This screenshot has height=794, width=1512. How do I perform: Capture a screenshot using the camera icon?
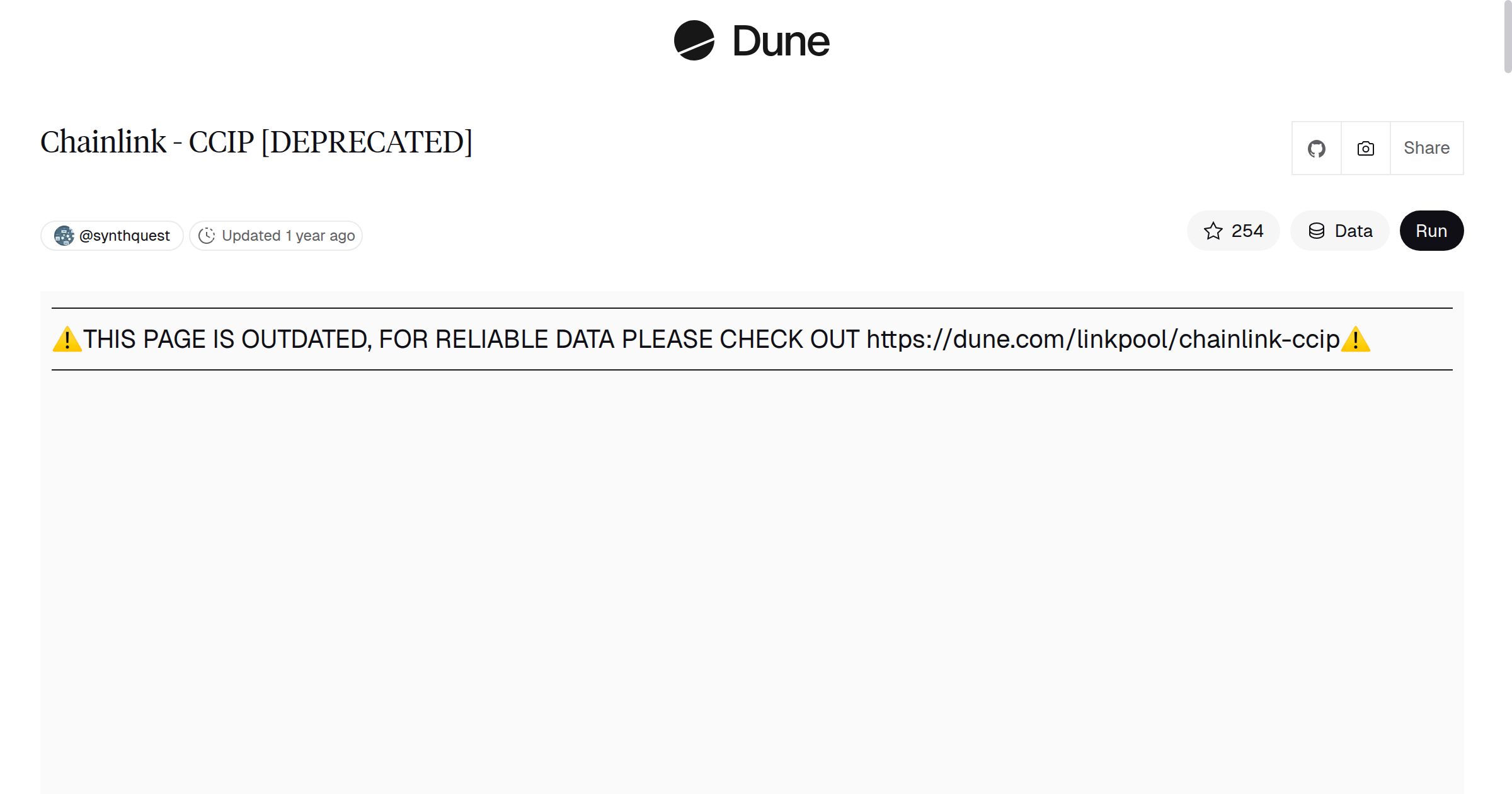click(x=1365, y=147)
